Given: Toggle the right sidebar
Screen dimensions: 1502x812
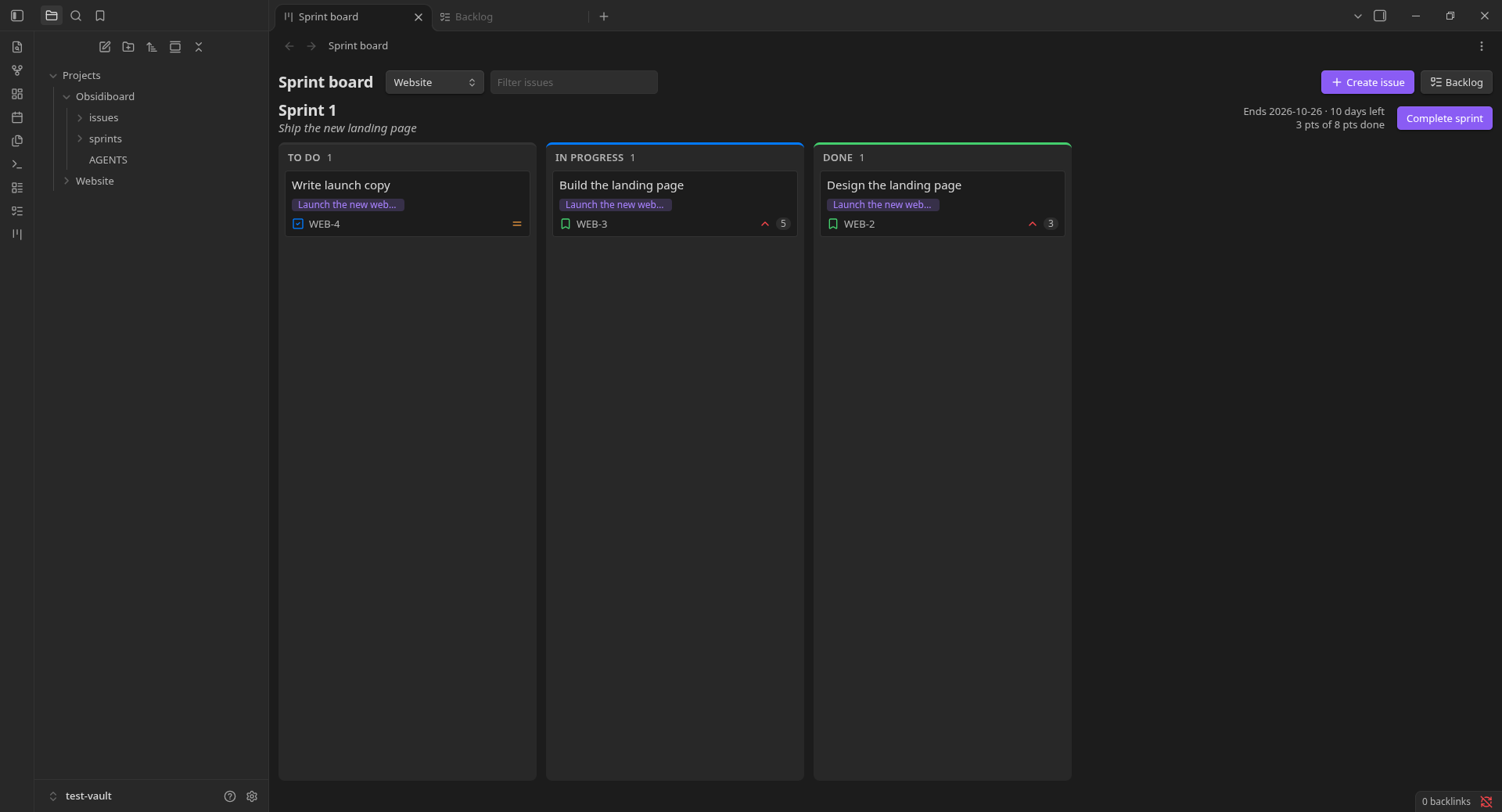Looking at the screenshot, I should [1380, 16].
